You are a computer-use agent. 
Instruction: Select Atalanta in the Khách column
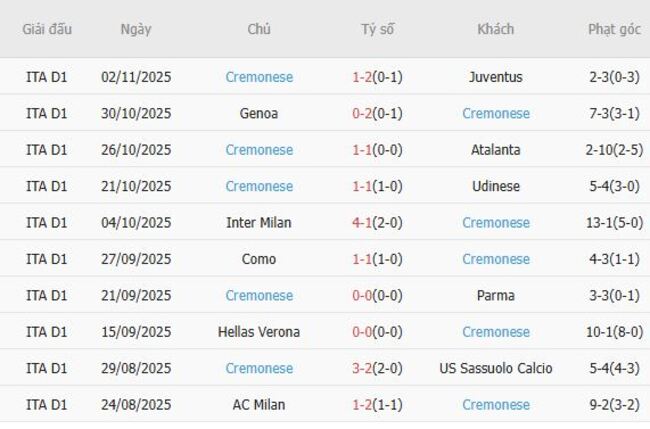495,150
